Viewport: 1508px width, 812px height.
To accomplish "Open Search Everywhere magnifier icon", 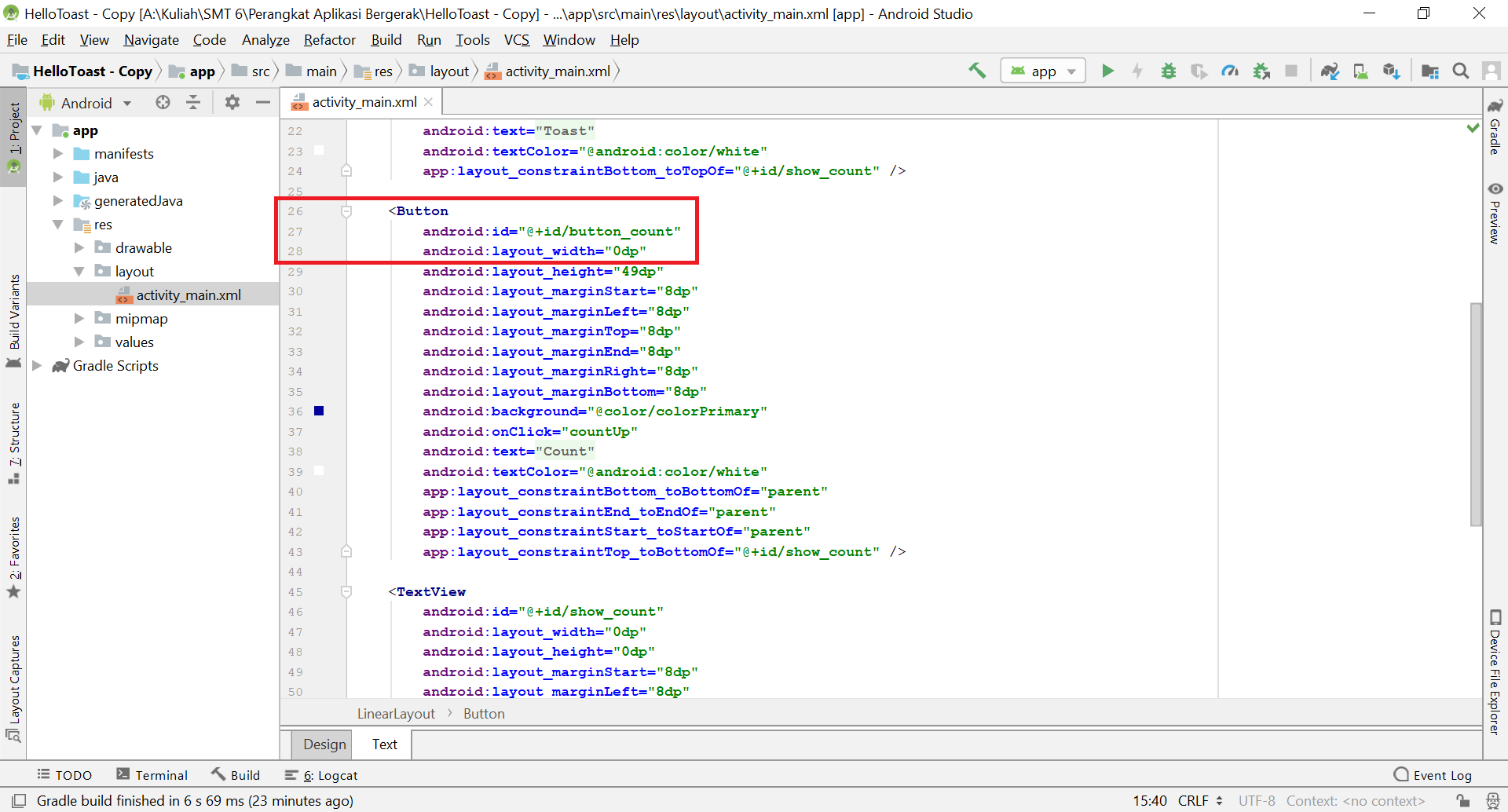I will point(1462,71).
